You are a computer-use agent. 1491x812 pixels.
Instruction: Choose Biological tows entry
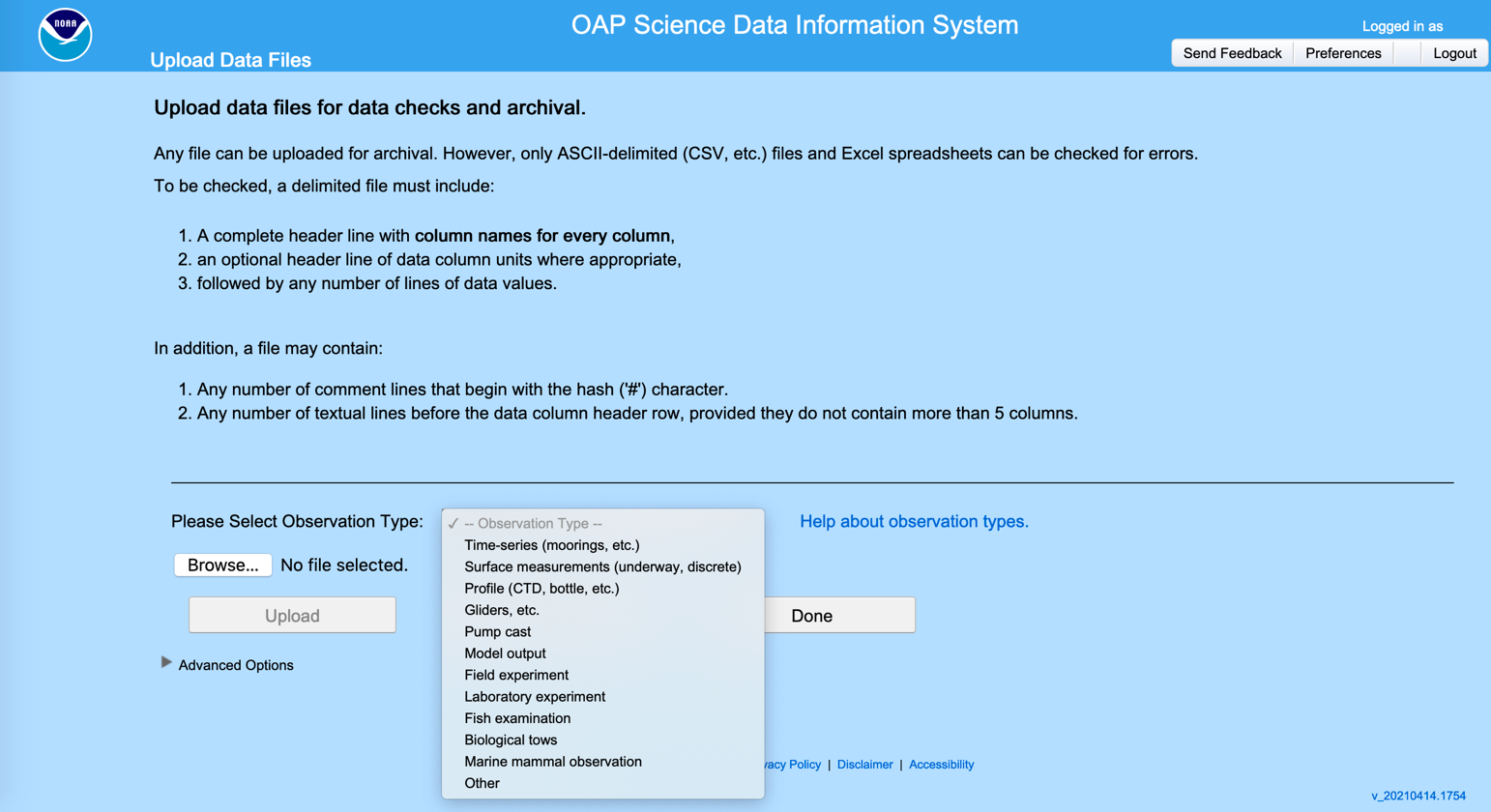point(511,740)
